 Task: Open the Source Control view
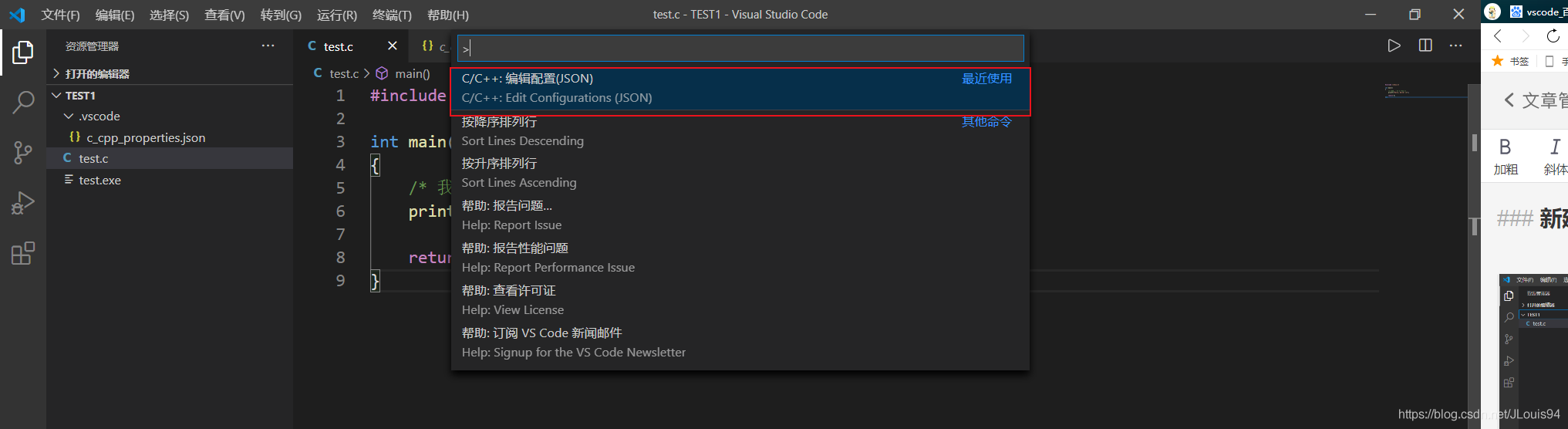pyautogui.click(x=23, y=153)
